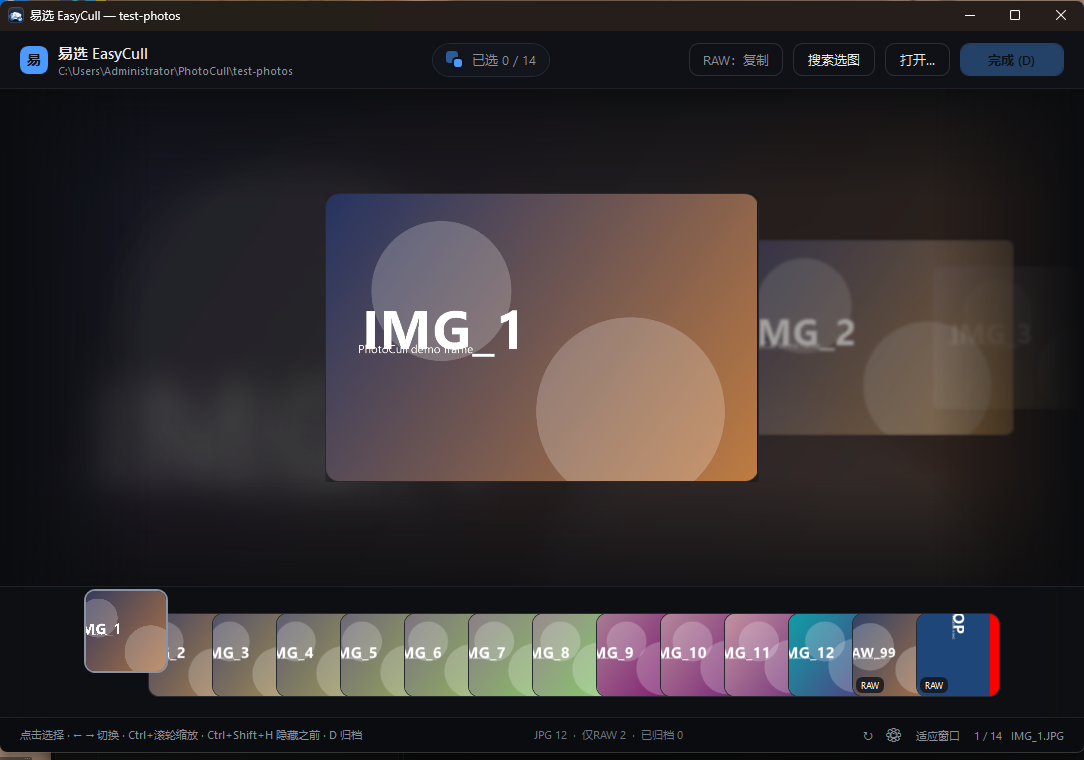Click the IMG_1.JPG filename in the status bar
The width and height of the screenshot is (1084, 760).
pyautogui.click(x=1037, y=736)
